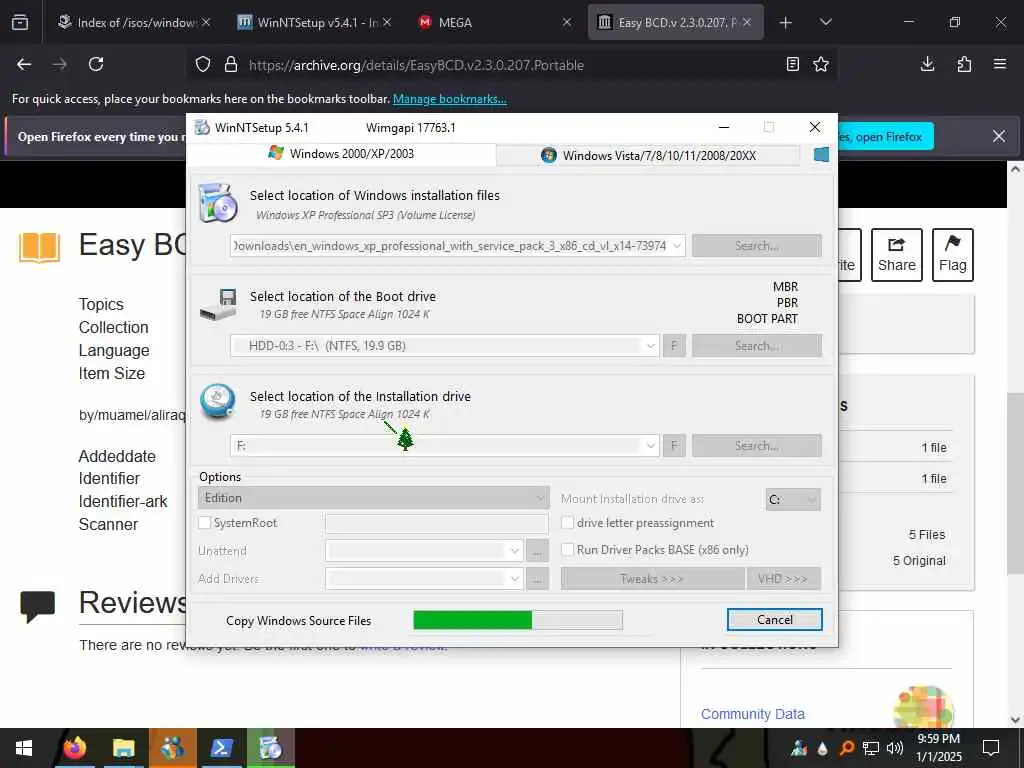List all tabs dropdown arrow
The image size is (1024, 768).
(x=825, y=22)
